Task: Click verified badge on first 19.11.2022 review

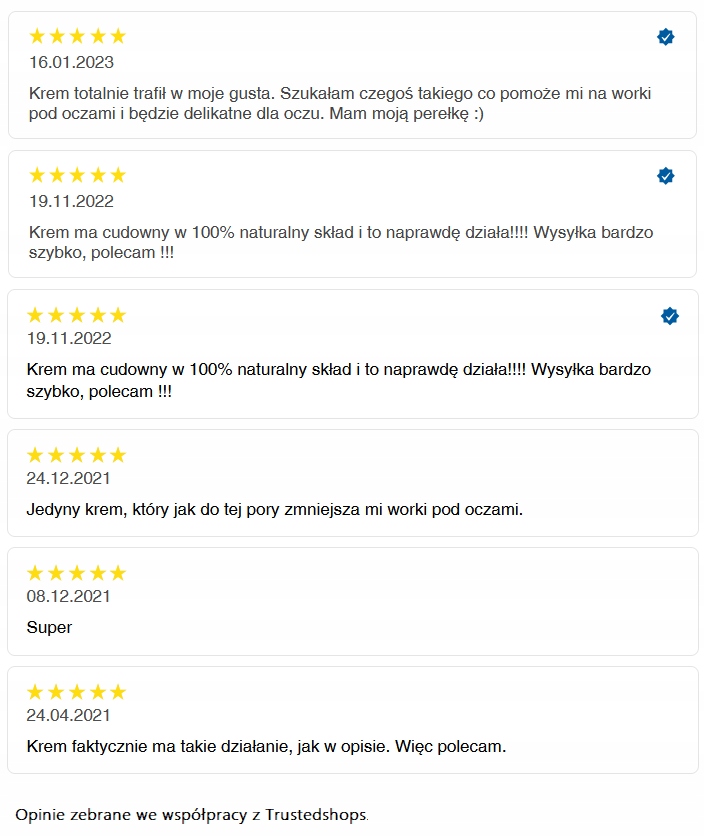Action: click(x=665, y=176)
